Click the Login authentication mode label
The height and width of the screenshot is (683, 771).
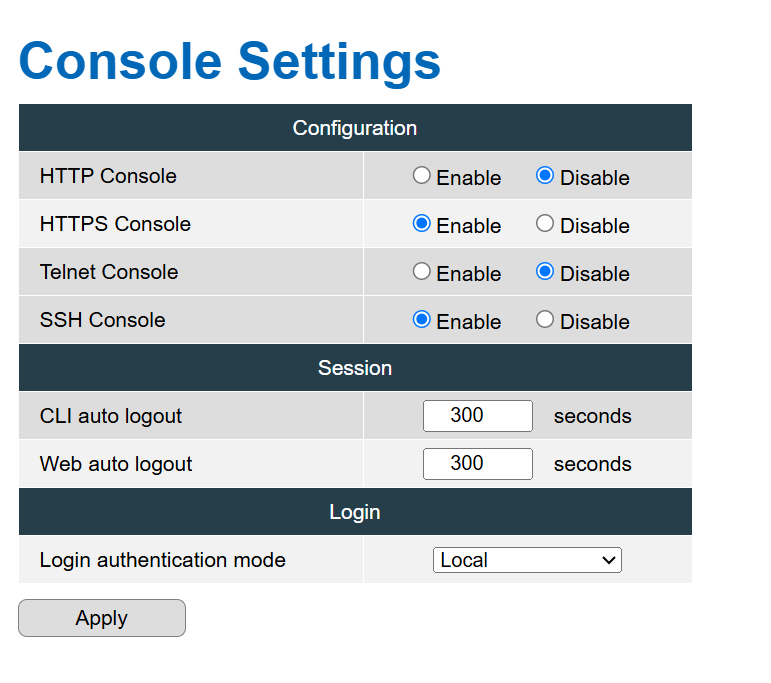point(162,560)
